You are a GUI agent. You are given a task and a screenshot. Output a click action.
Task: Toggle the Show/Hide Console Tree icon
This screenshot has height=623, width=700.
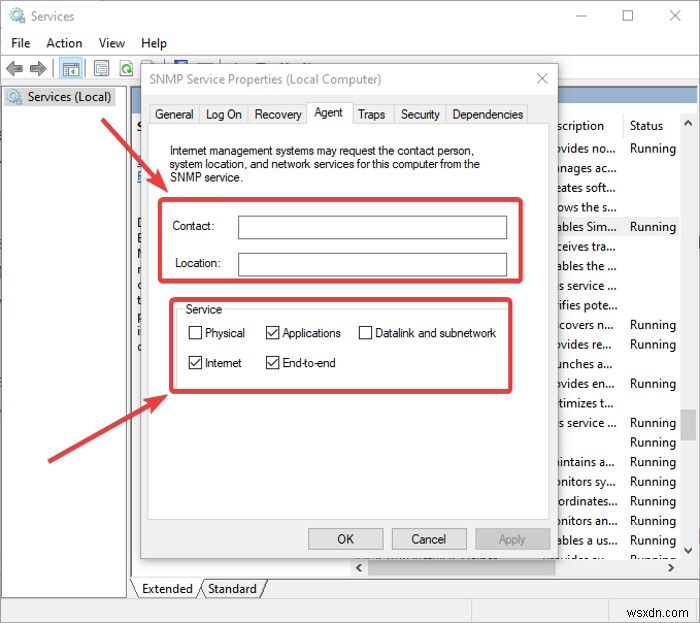coord(71,69)
